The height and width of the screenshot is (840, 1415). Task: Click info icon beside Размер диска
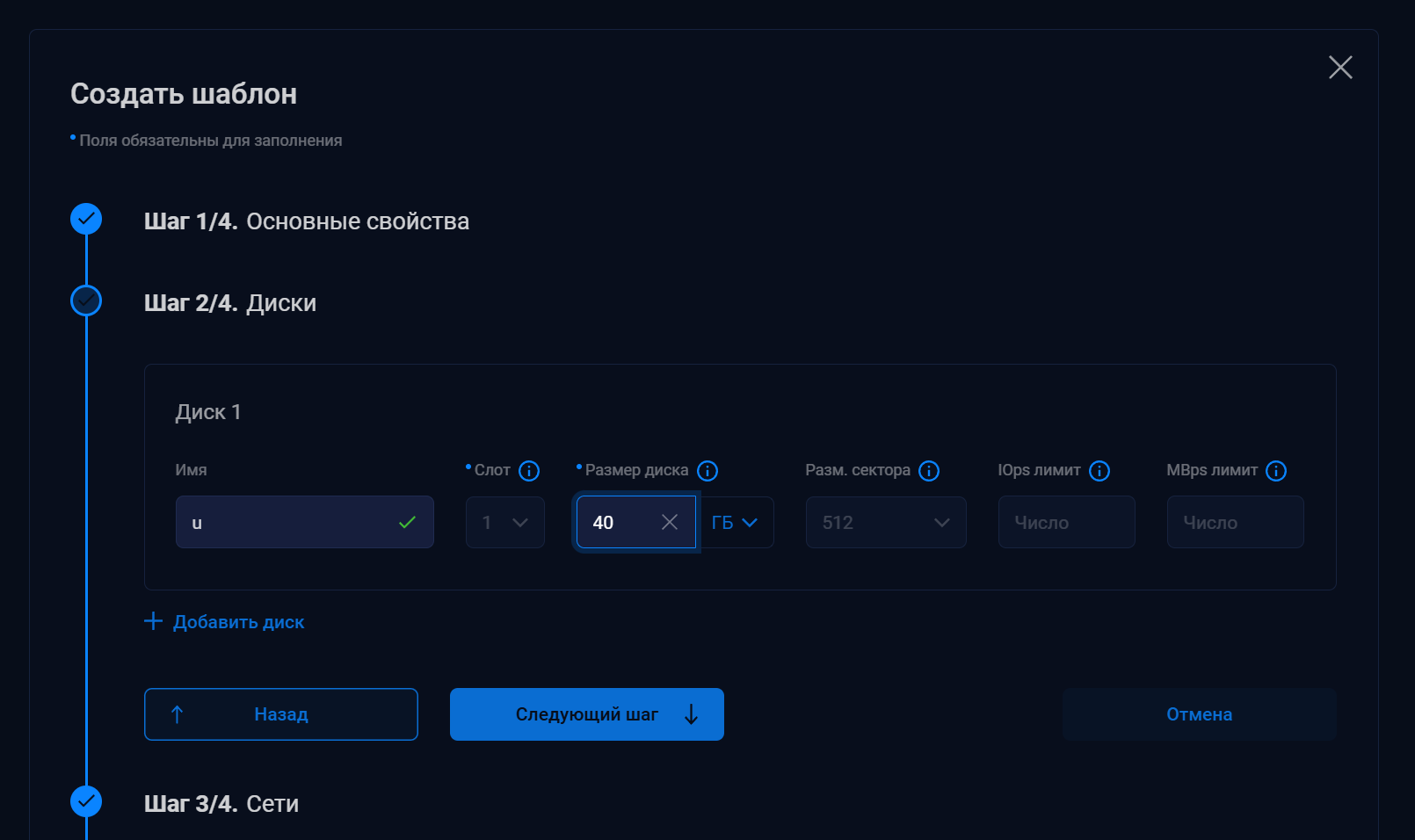tap(707, 471)
